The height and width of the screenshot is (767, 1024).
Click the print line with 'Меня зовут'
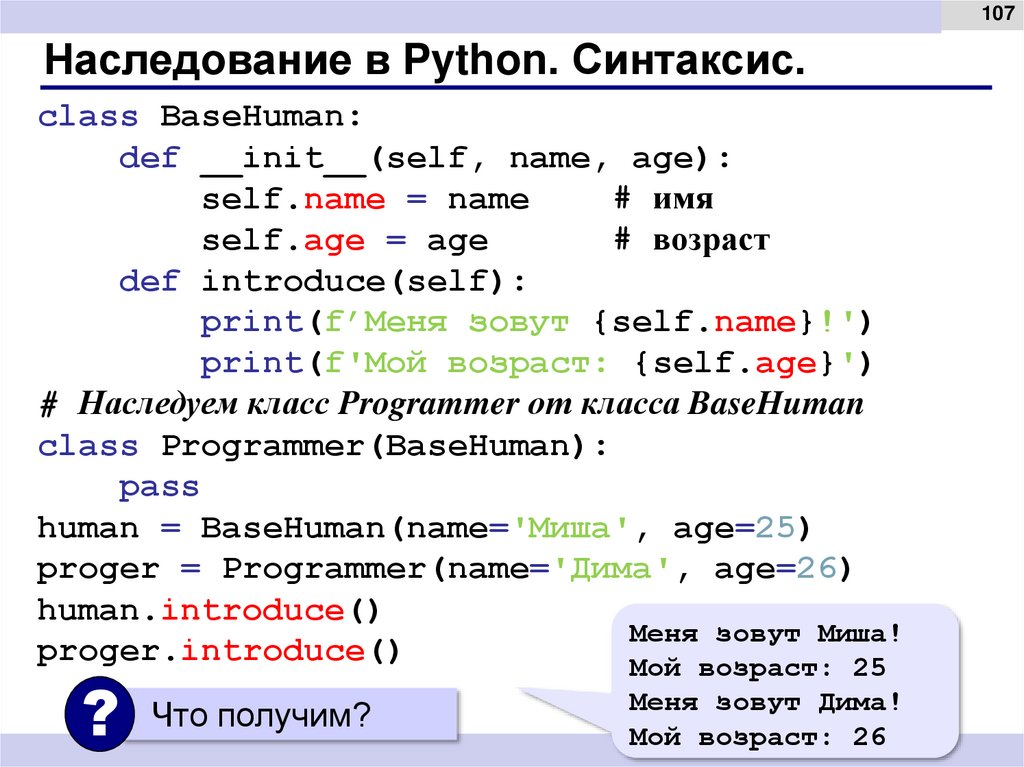coord(536,323)
